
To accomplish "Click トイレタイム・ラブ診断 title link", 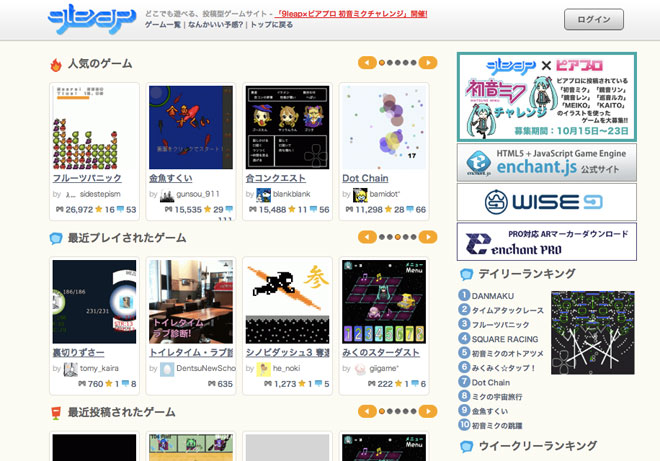I will 191,352.
